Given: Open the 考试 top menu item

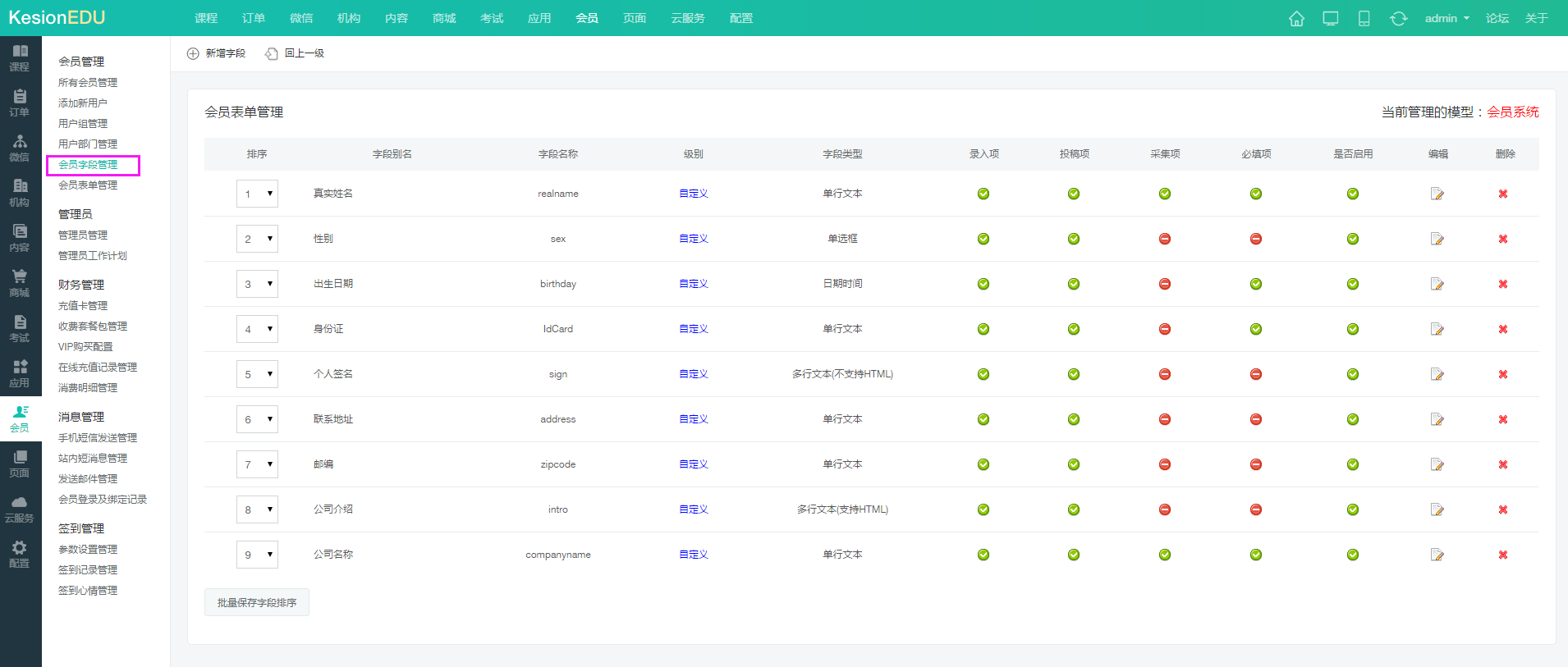Looking at the screenshot, I should pos(492,18).
